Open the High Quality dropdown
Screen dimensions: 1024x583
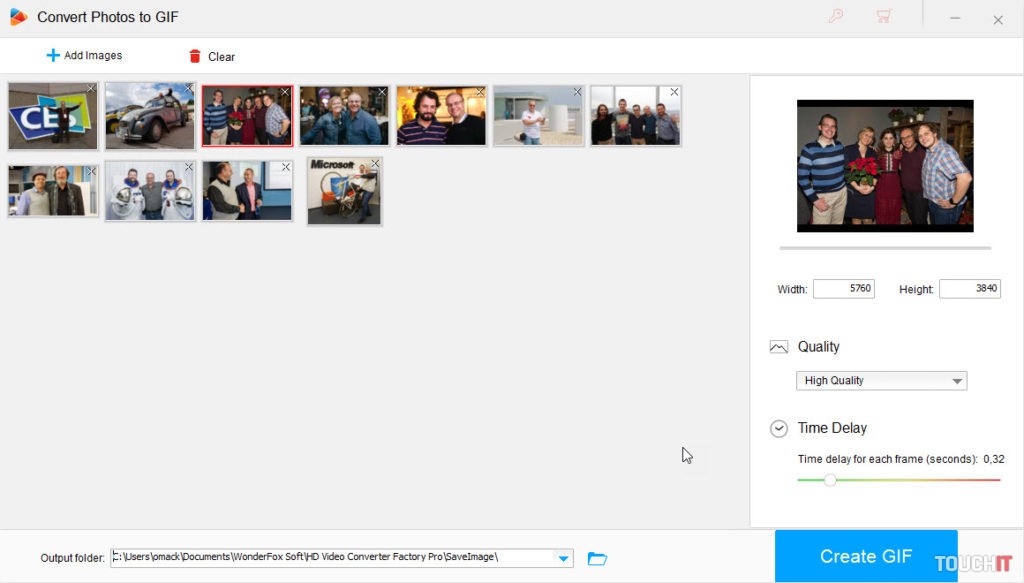click(x=881, y=381)
